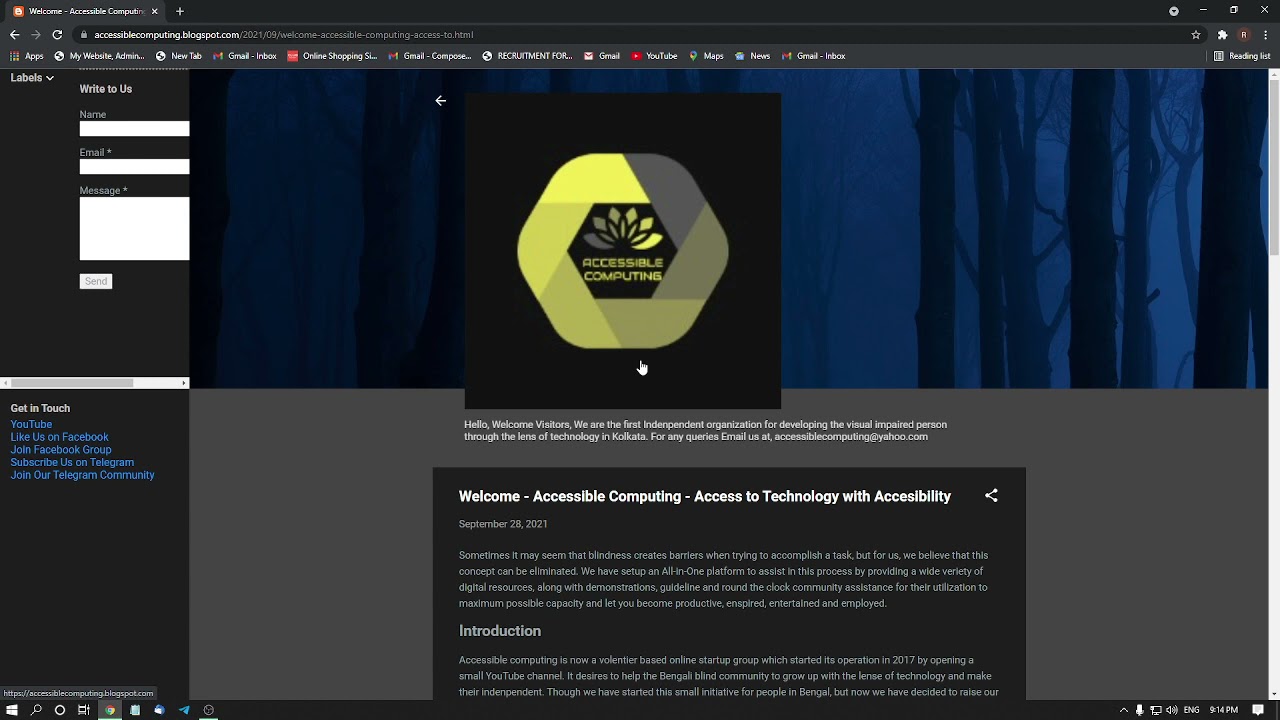This screenshot has width=1280, height=720.
Task: Submit the contact form with Send
Action: coord(96,281)
